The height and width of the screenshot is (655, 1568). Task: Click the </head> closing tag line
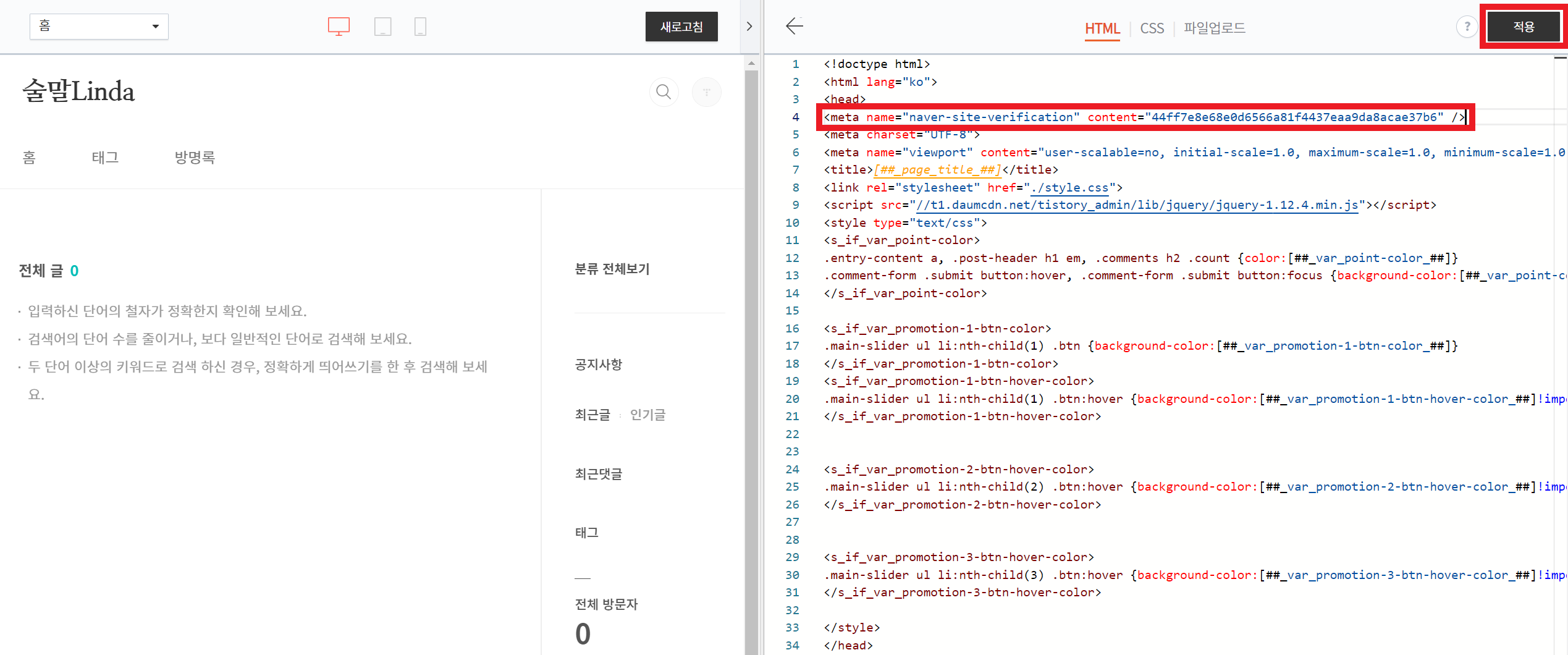[x=848, y=645]
